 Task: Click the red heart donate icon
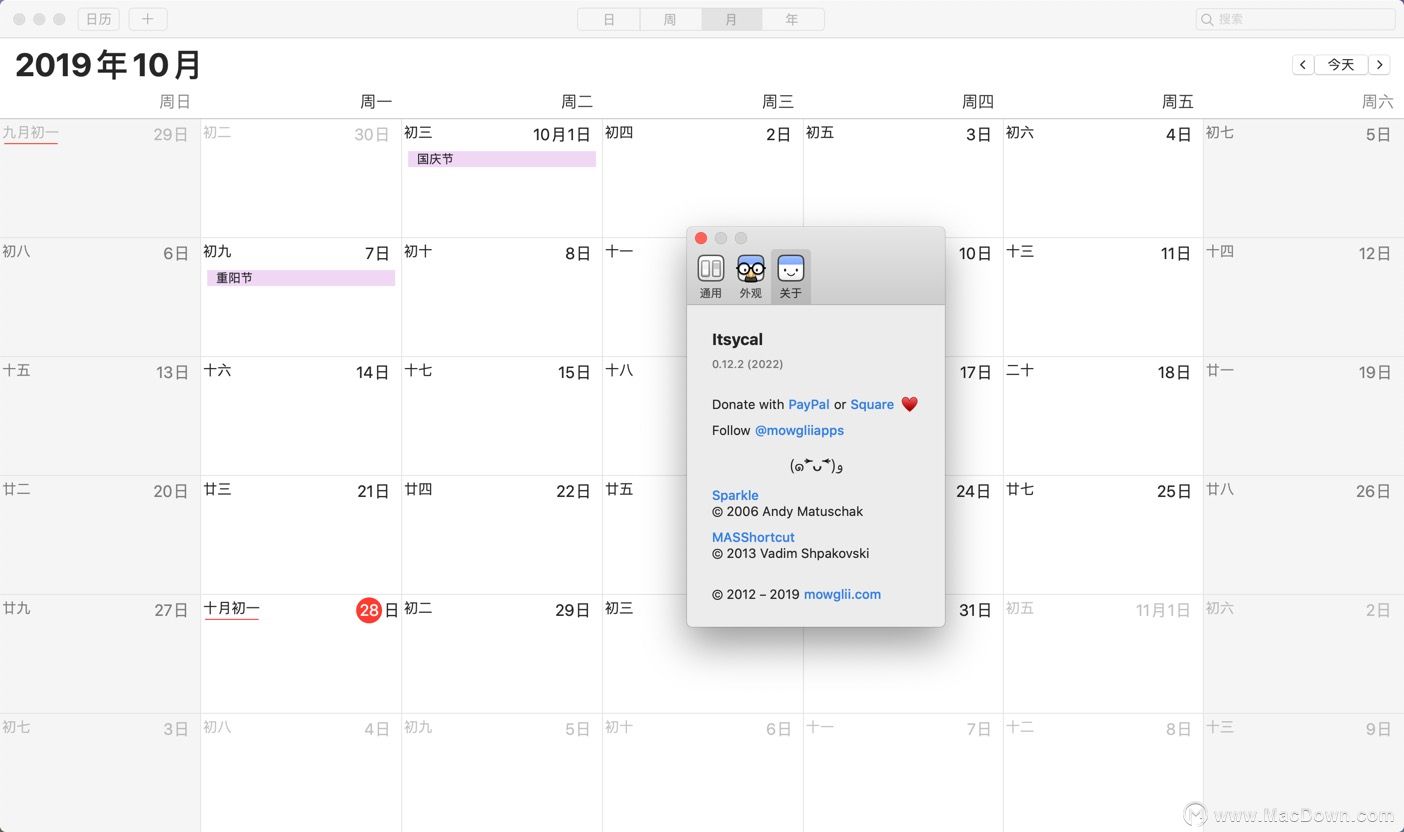tap(909, 404)
